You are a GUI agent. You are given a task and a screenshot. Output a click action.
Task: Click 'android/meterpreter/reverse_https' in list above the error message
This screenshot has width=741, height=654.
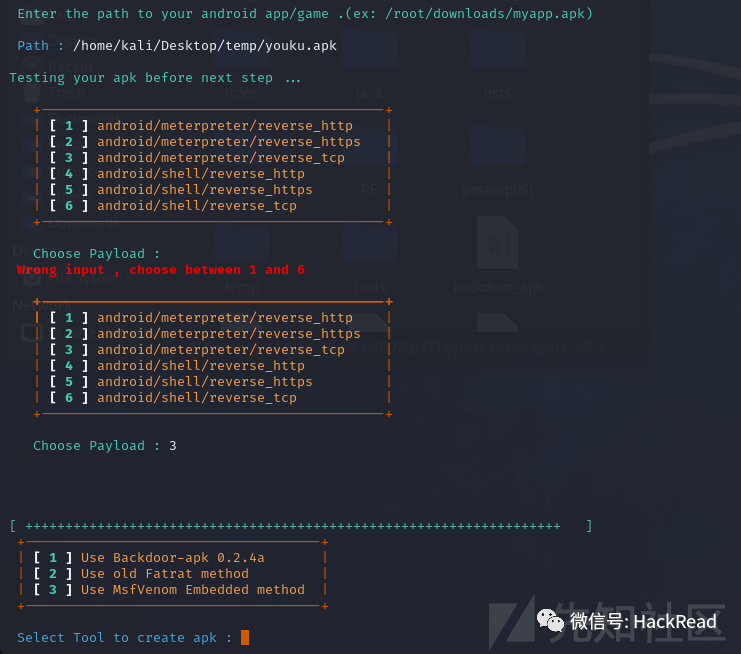click(229, 142)
